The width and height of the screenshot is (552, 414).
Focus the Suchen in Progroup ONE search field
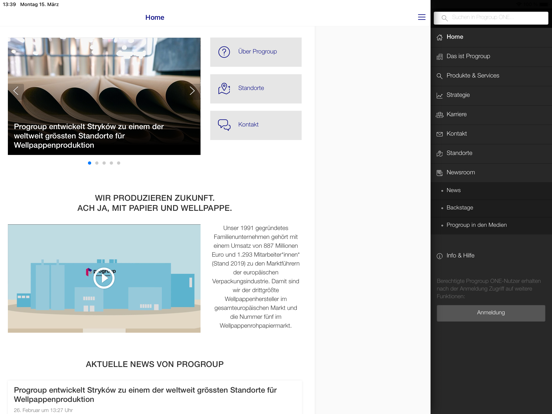pos(491,18)
